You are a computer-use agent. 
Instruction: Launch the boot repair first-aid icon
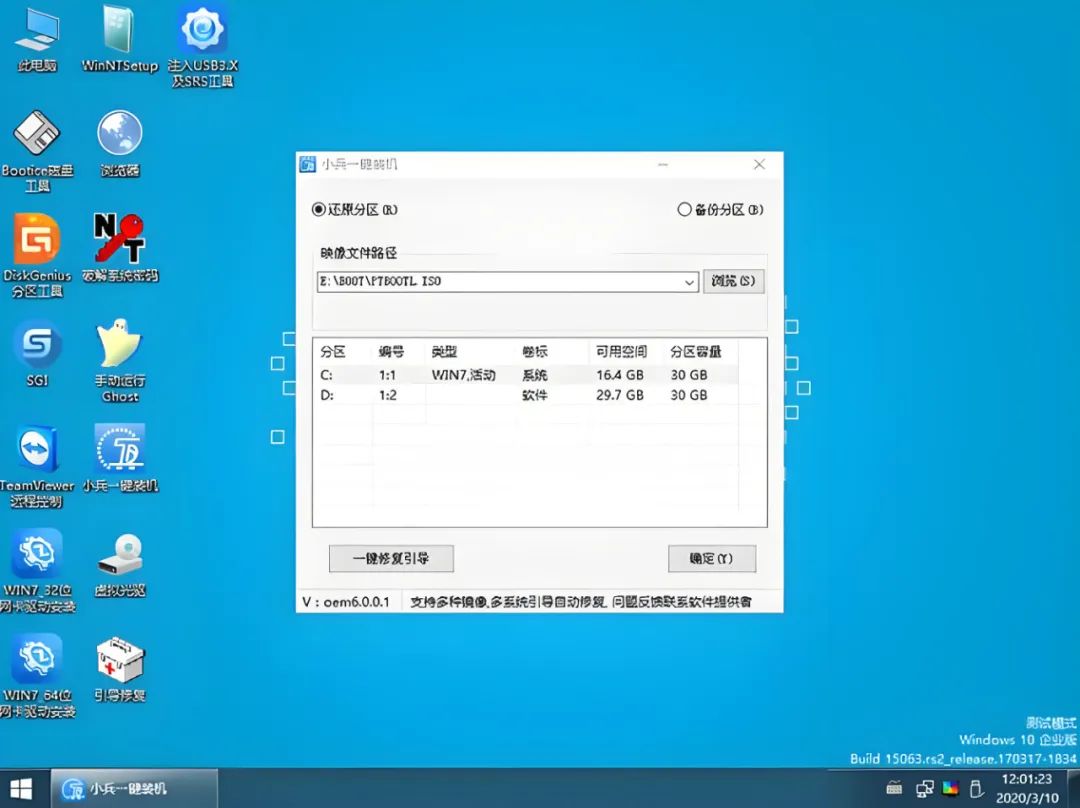120,669
